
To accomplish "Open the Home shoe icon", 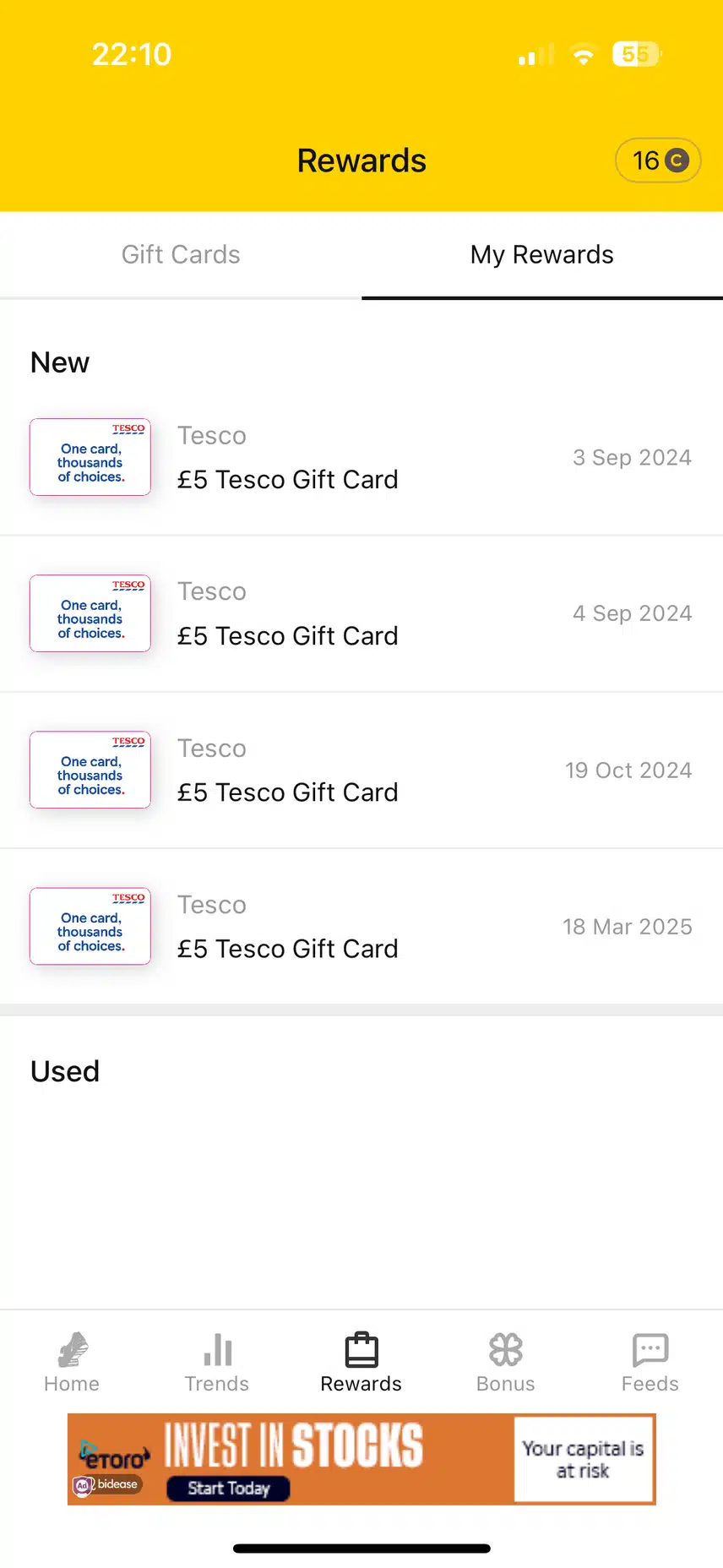I will click(x=73, y=1350).
